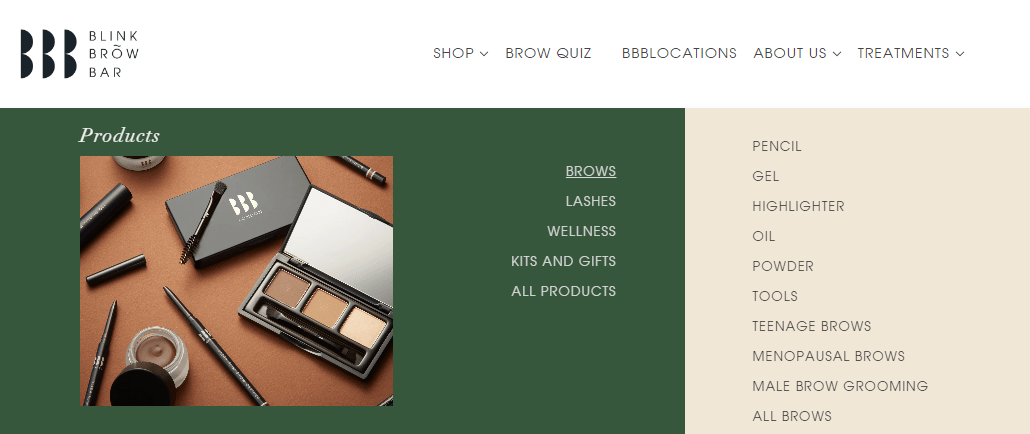Open the Treatments dropdown menu
The image size is (1030, 434).
(910, 53)
